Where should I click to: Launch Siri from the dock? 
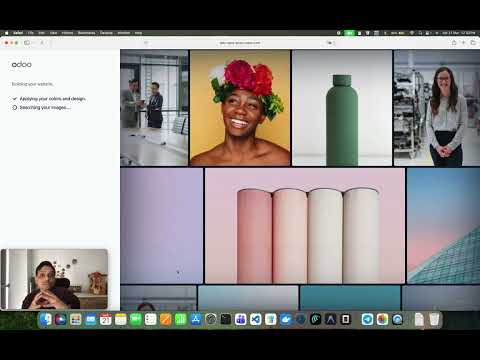(61, 320)
